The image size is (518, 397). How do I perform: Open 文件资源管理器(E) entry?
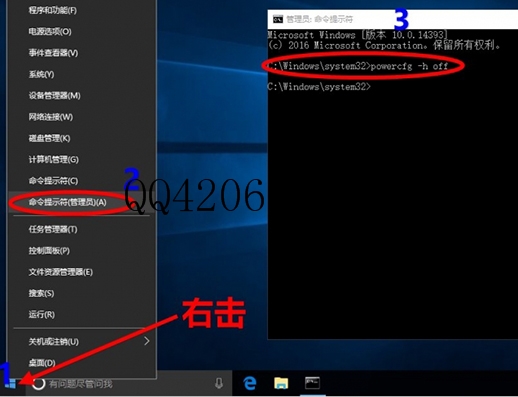(61, 272)
